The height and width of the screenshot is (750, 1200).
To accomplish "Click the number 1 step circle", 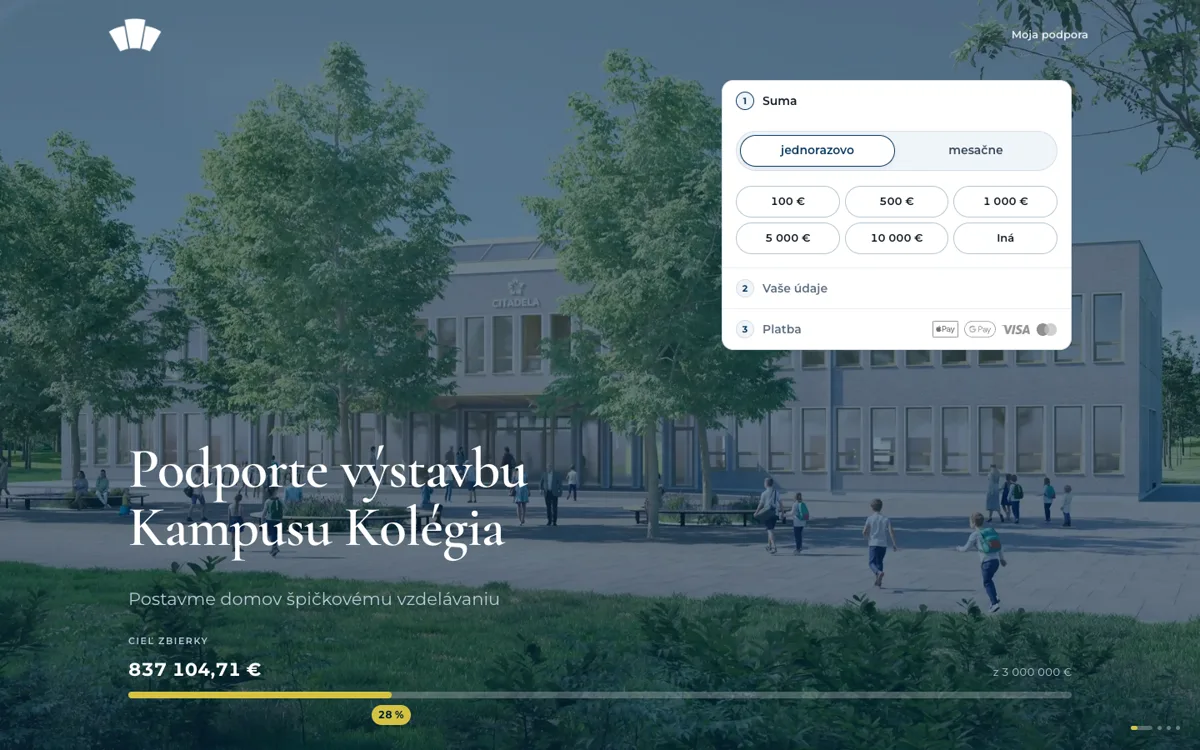I will click(744, 101).
